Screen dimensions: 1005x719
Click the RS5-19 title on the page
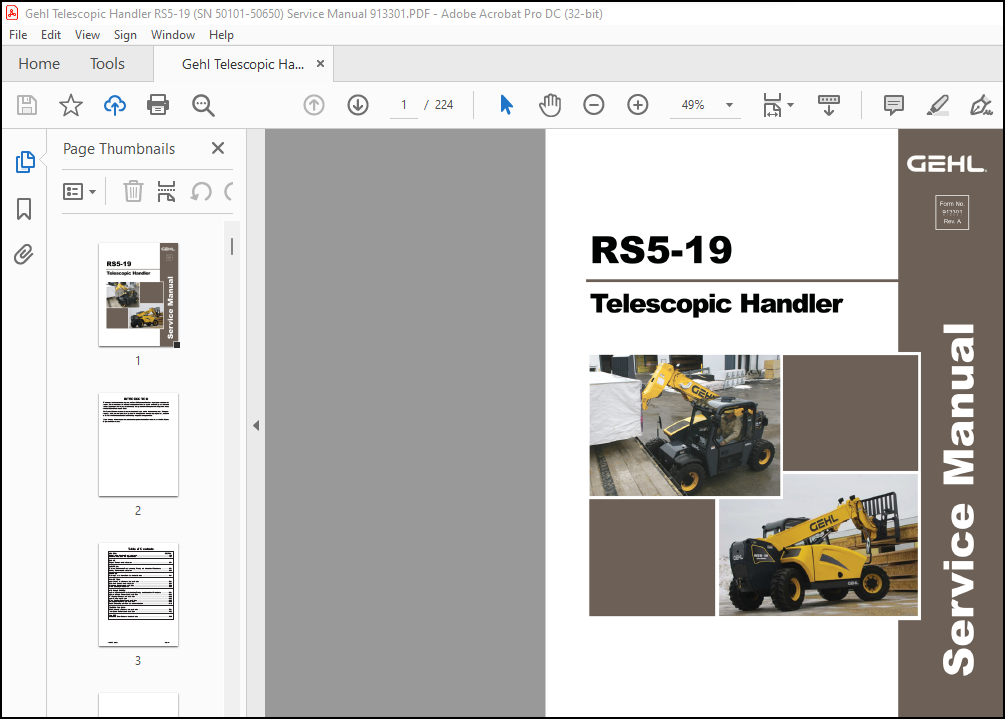click(661, 249)
